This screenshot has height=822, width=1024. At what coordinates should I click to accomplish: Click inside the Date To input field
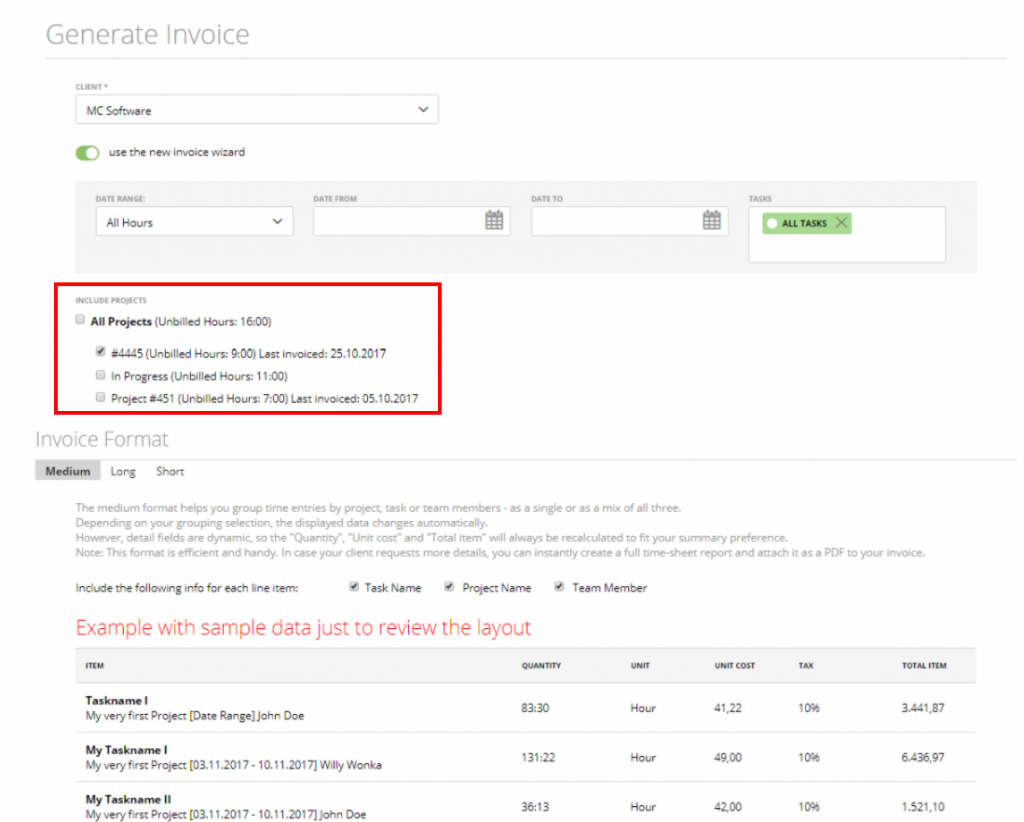tap(630, 221)
